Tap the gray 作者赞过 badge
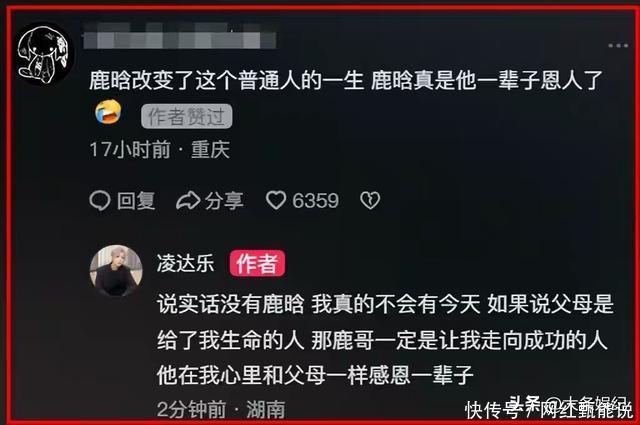 (x=187, y=116)
